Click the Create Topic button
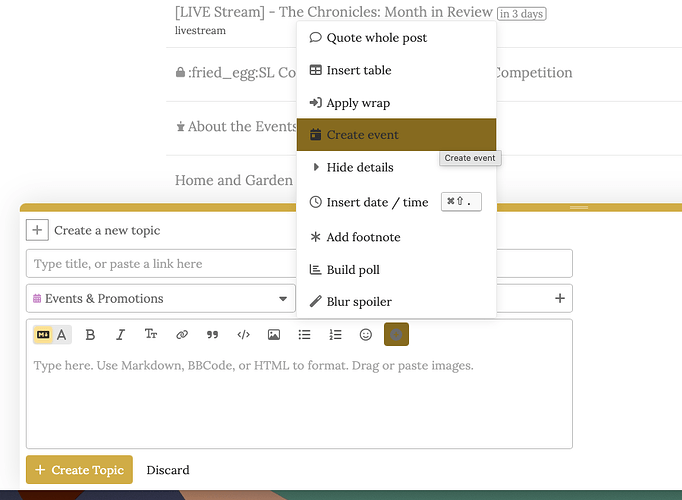 (x=79, y=470)
